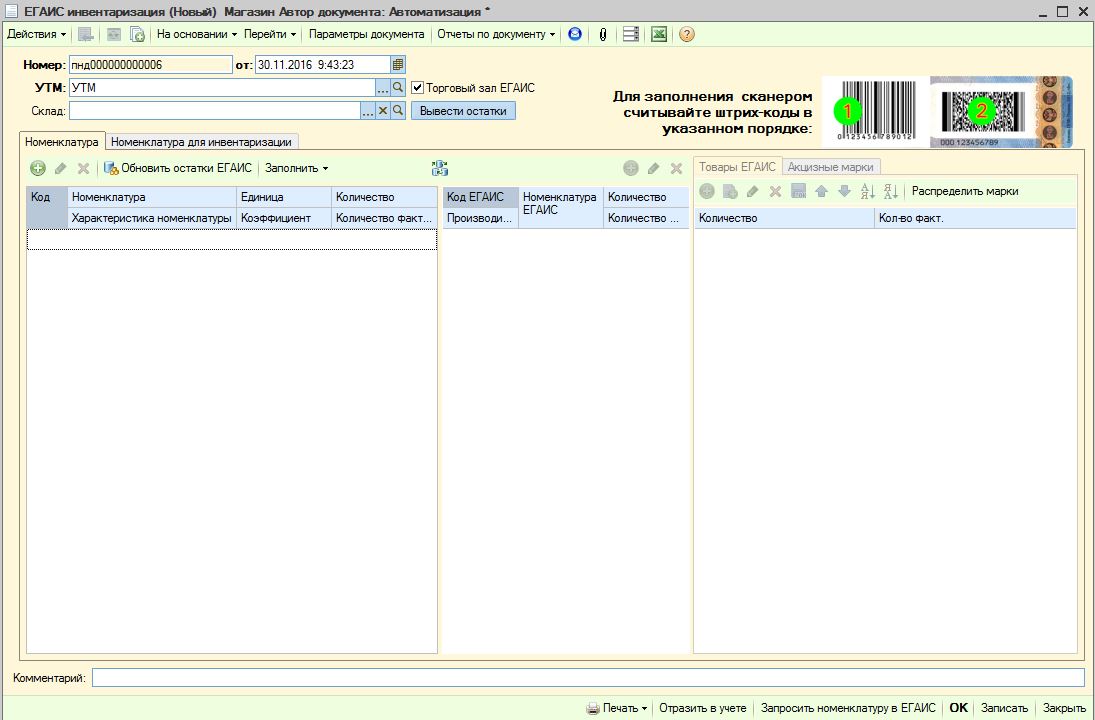
Task: Click Обновить остатки ЕГАИС button
Action: [178, 168]
